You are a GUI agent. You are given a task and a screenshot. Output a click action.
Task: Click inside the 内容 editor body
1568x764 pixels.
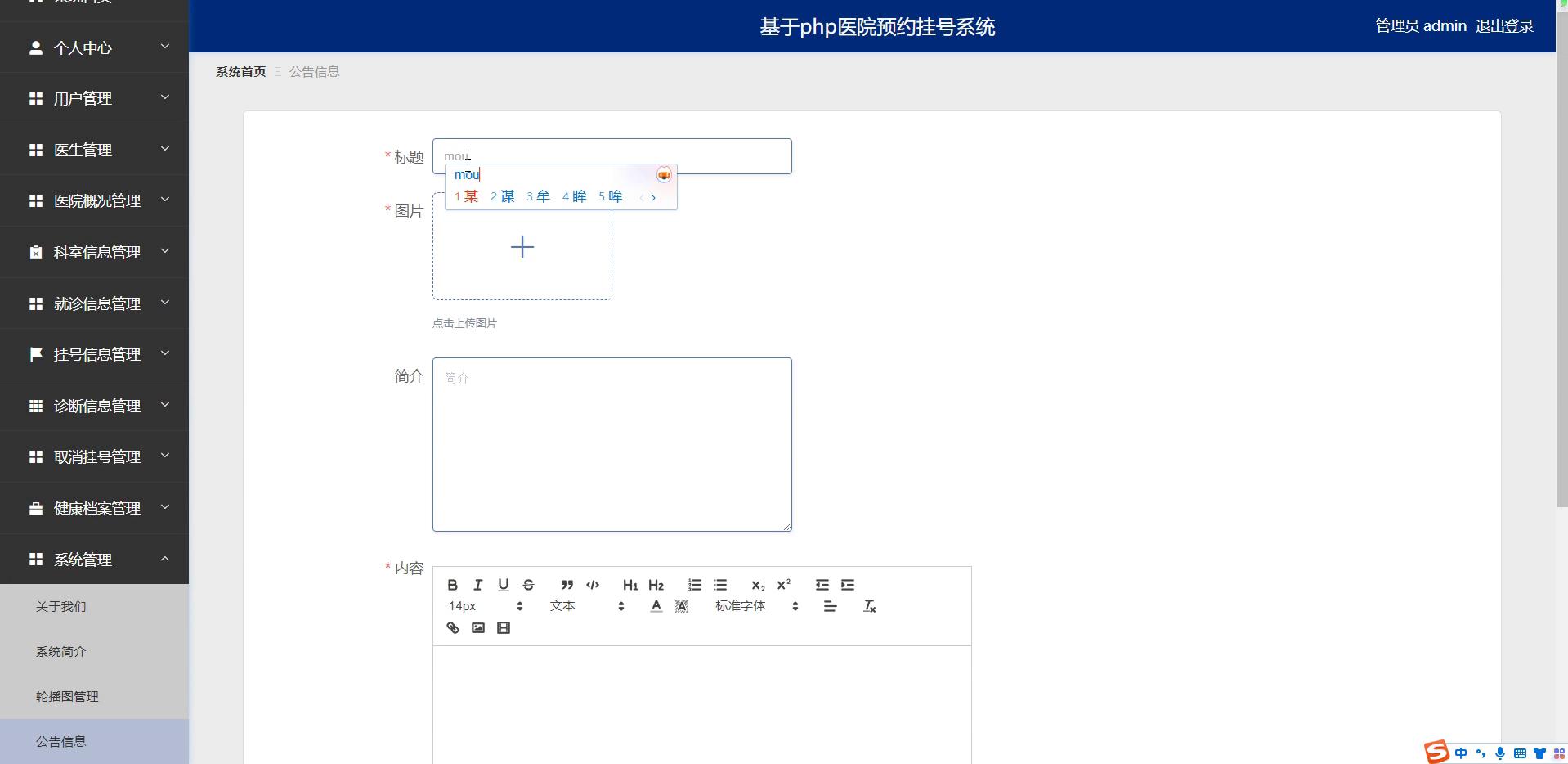[701, 705]
